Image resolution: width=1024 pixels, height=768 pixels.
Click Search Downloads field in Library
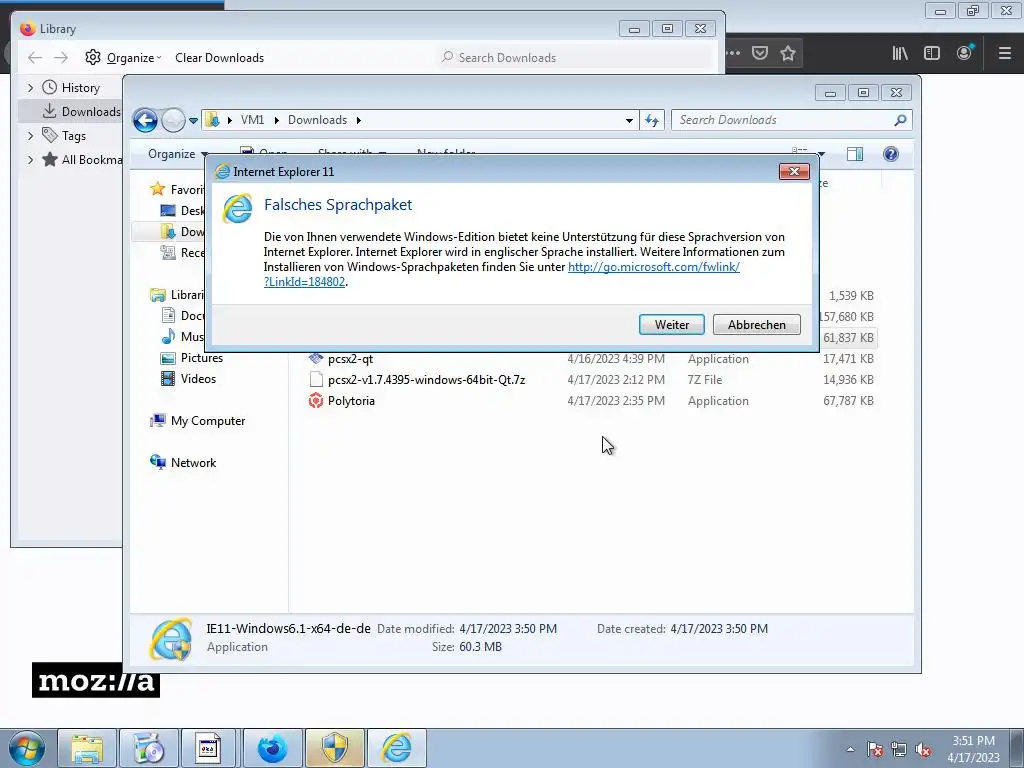point(576,57)
